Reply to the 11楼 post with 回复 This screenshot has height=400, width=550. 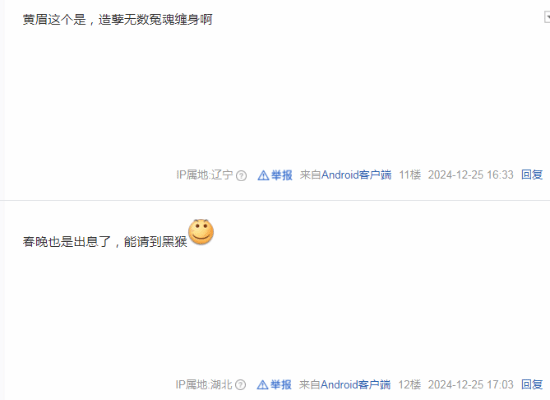[x=532, y=174]
